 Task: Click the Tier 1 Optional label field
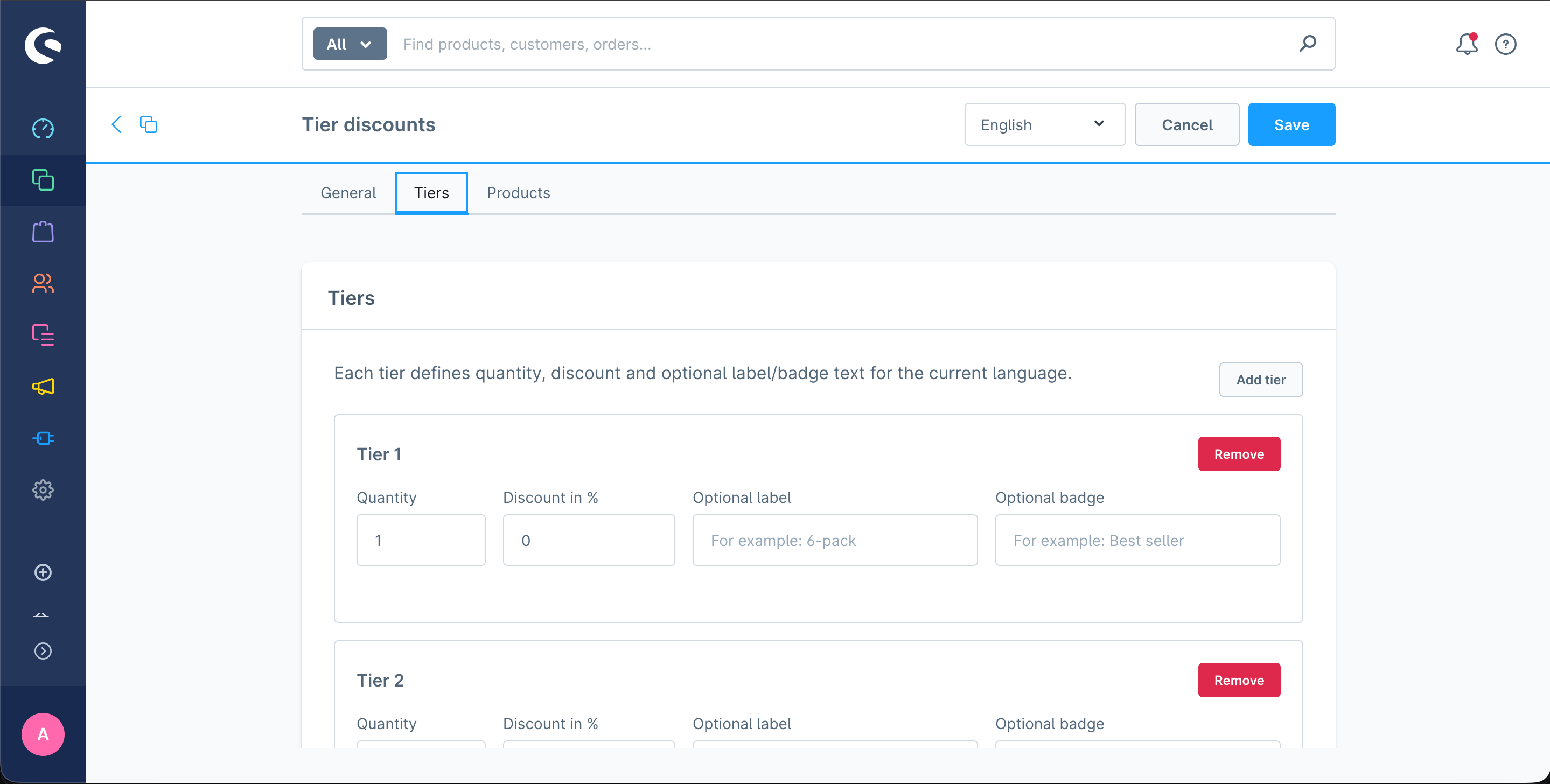[835, 540]
